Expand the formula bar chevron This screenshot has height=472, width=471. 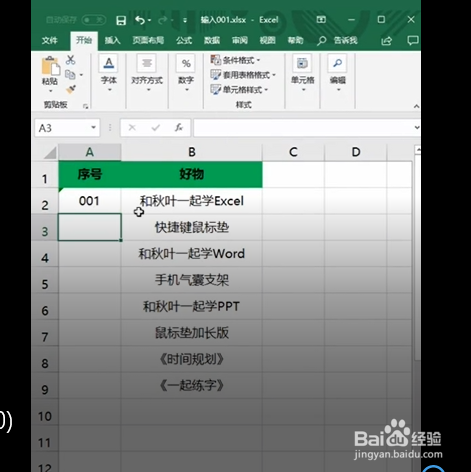pos(417,127)
